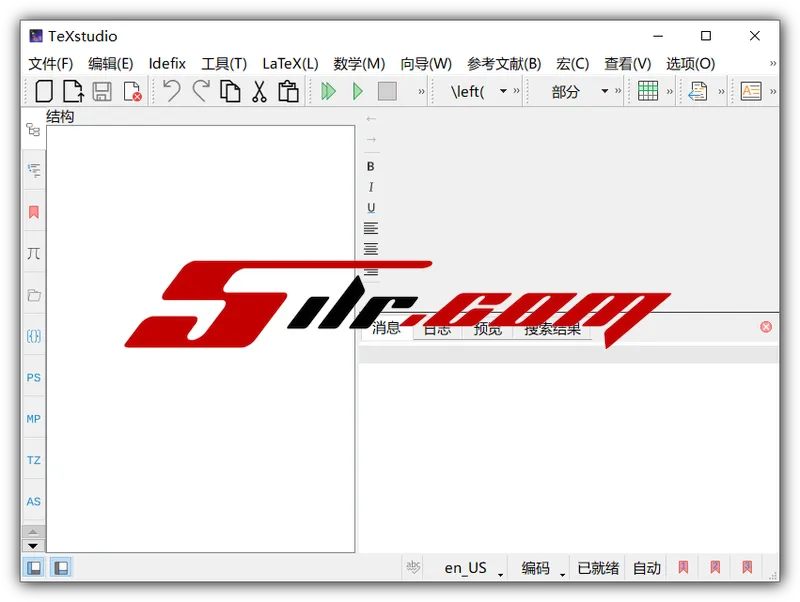Image resolution: width=800 pixels, height=602 pixels.
Task: Click the abc spell check icon
Action: point(413,567)
